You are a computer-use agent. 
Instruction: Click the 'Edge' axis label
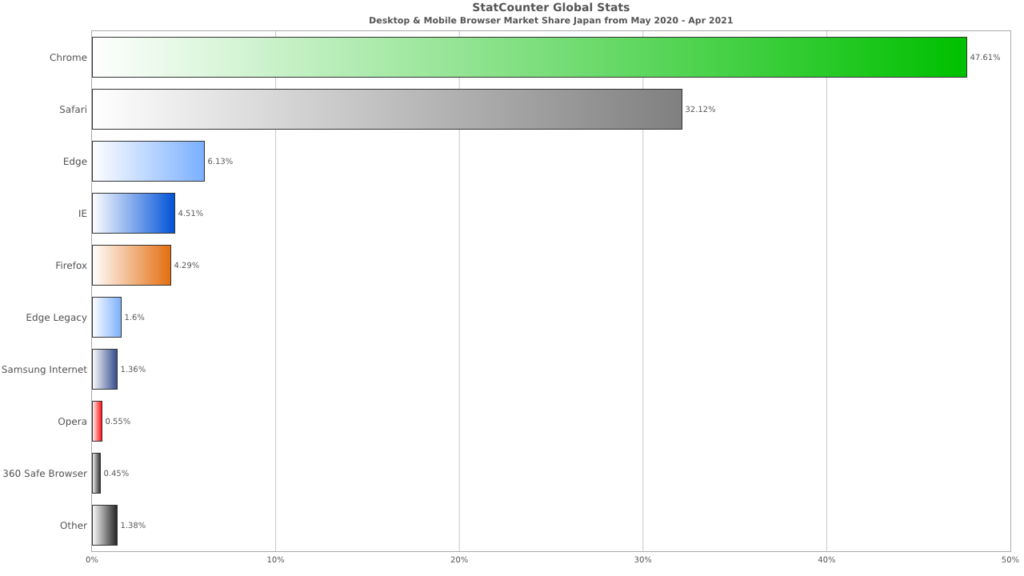pos(75,161)
